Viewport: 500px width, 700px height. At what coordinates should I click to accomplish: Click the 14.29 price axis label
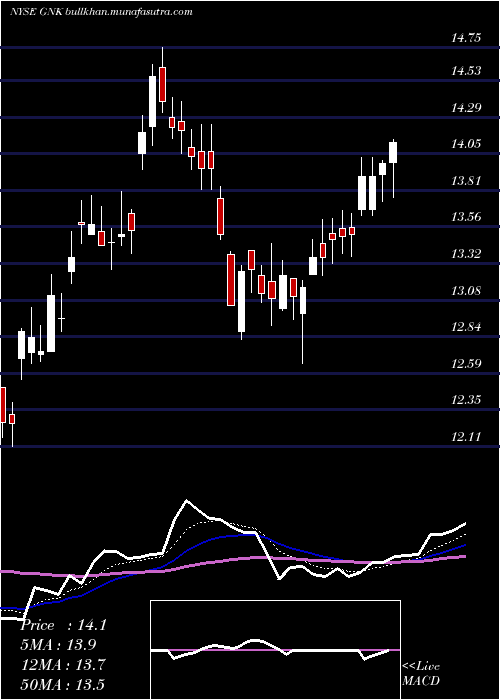tap(466, 107)
